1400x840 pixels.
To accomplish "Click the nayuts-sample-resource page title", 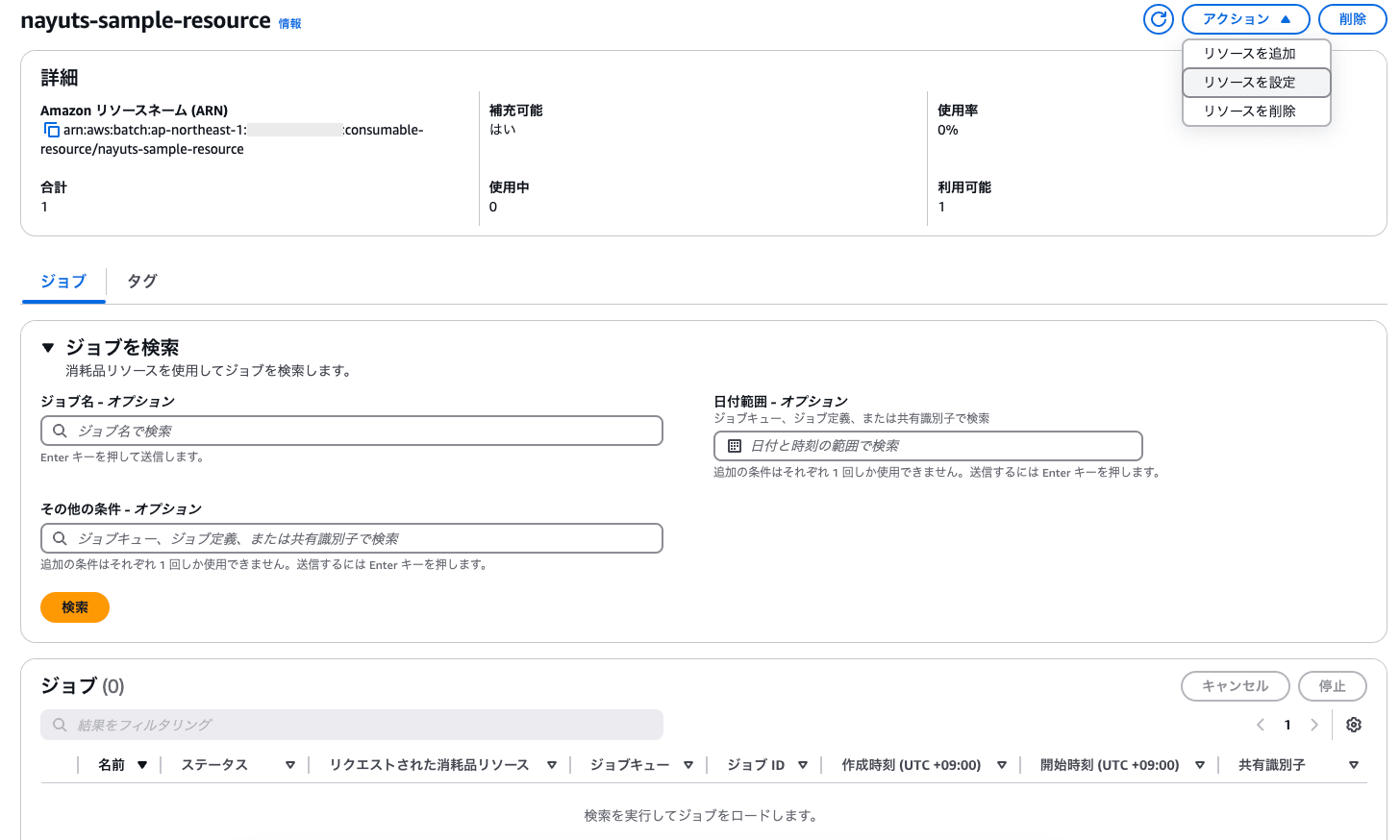I will tap(145, 20).
